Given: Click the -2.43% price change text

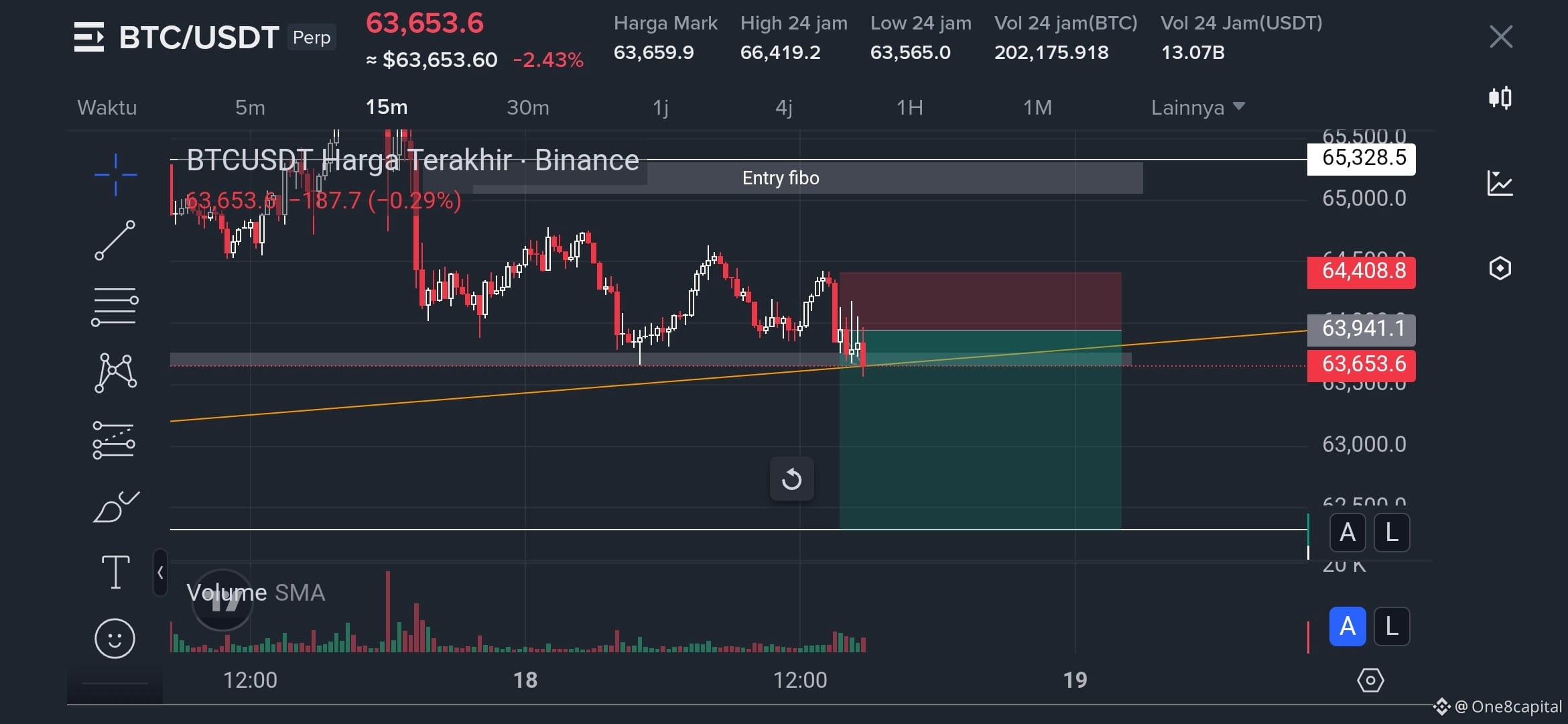Looking at the screenshot, I should 548,60.
